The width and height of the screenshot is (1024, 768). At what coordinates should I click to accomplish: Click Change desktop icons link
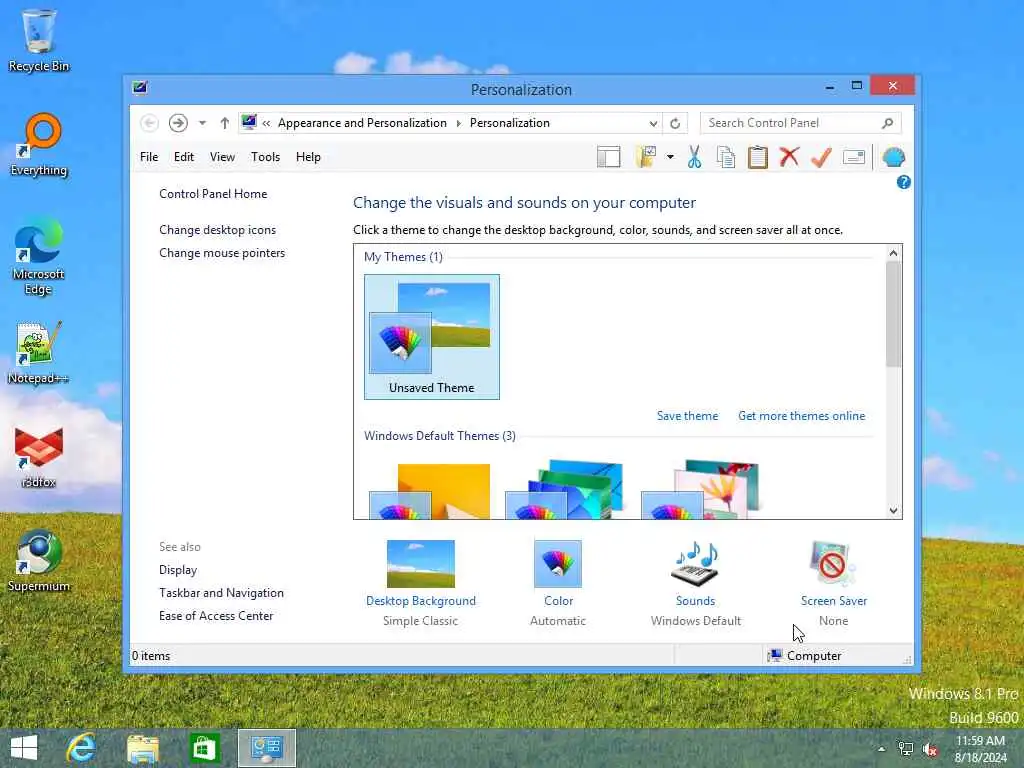217,230
